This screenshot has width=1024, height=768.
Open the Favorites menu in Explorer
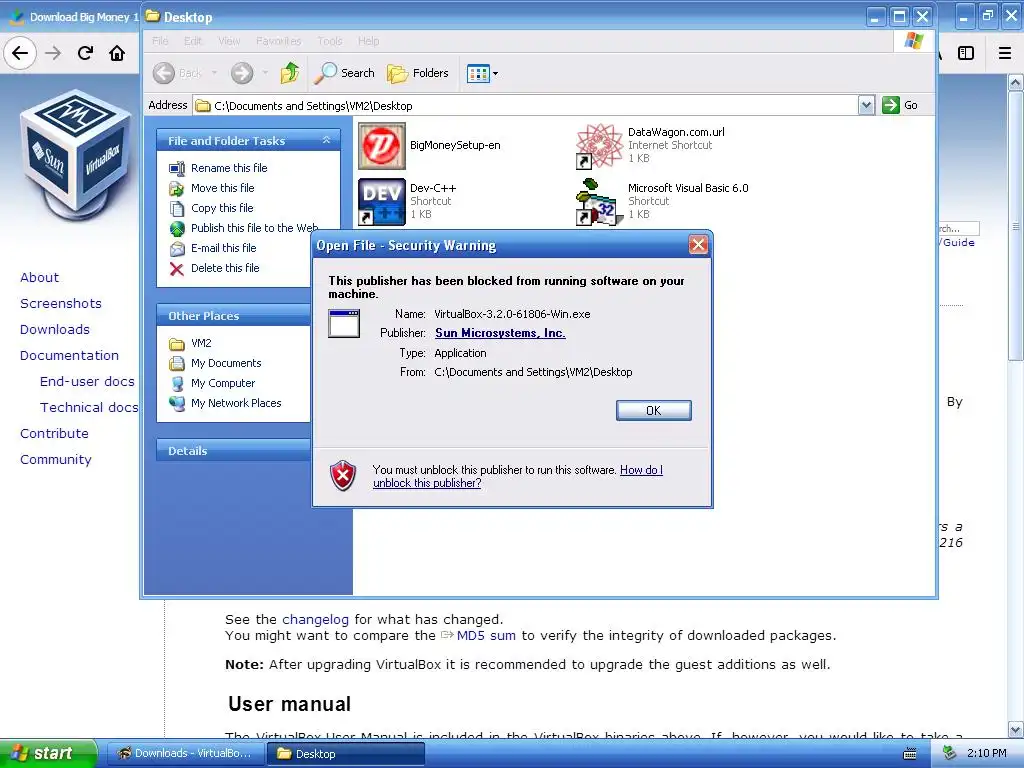click(279, 40)
